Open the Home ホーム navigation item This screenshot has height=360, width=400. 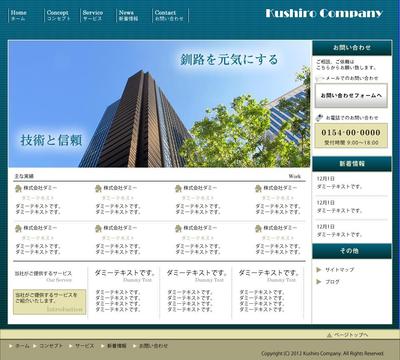[x=19, y=16]
